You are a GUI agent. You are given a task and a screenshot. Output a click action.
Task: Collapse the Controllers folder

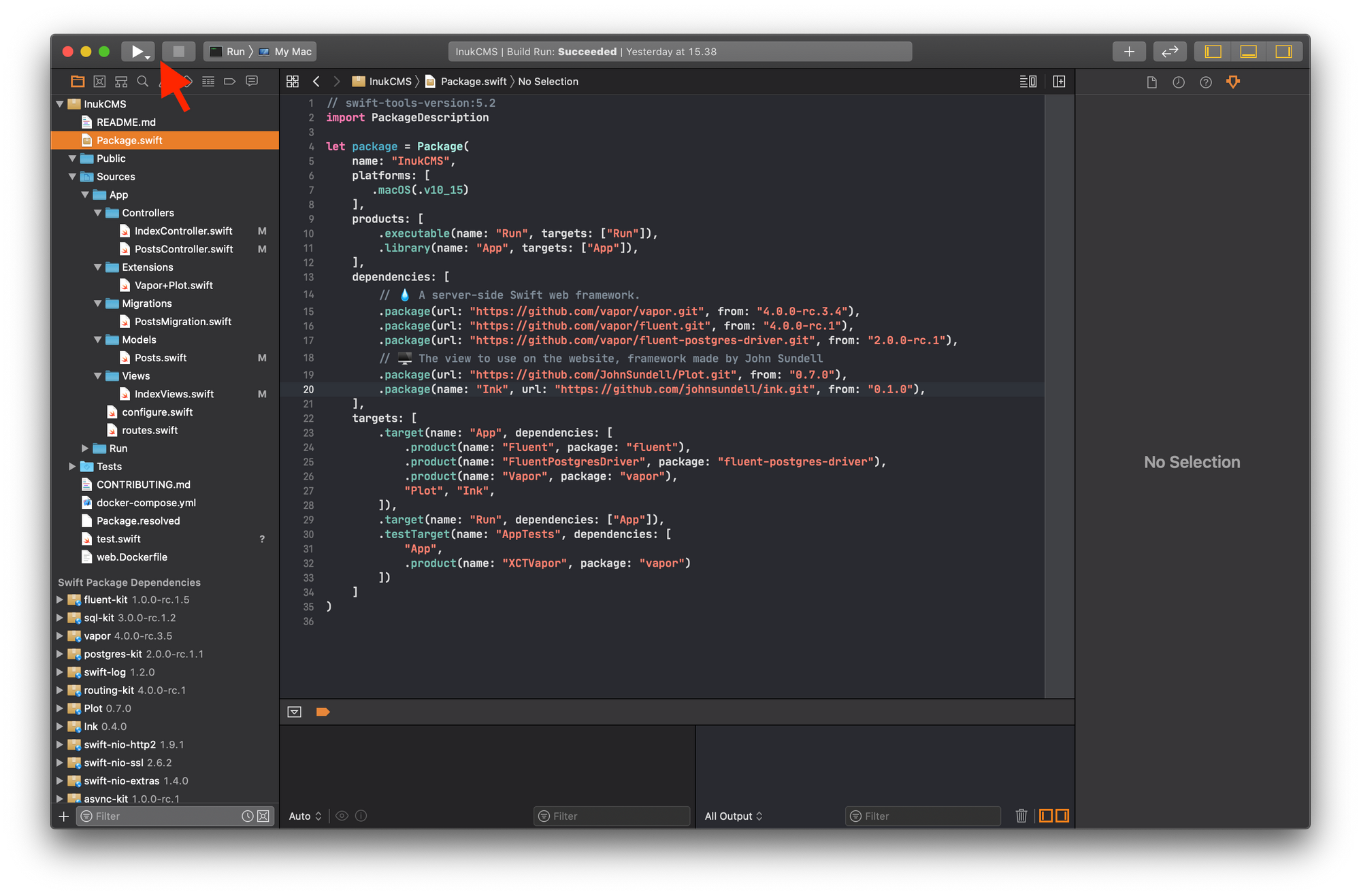tap(98, 213)
